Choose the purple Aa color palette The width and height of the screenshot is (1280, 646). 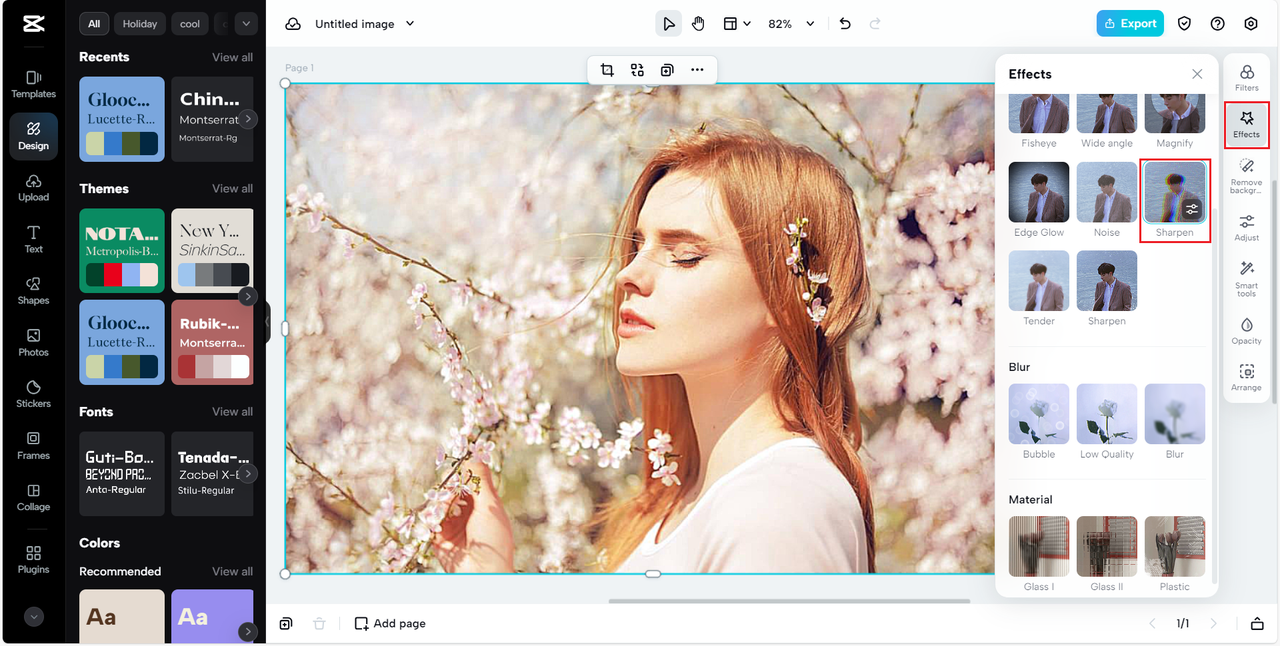[212, 616]
